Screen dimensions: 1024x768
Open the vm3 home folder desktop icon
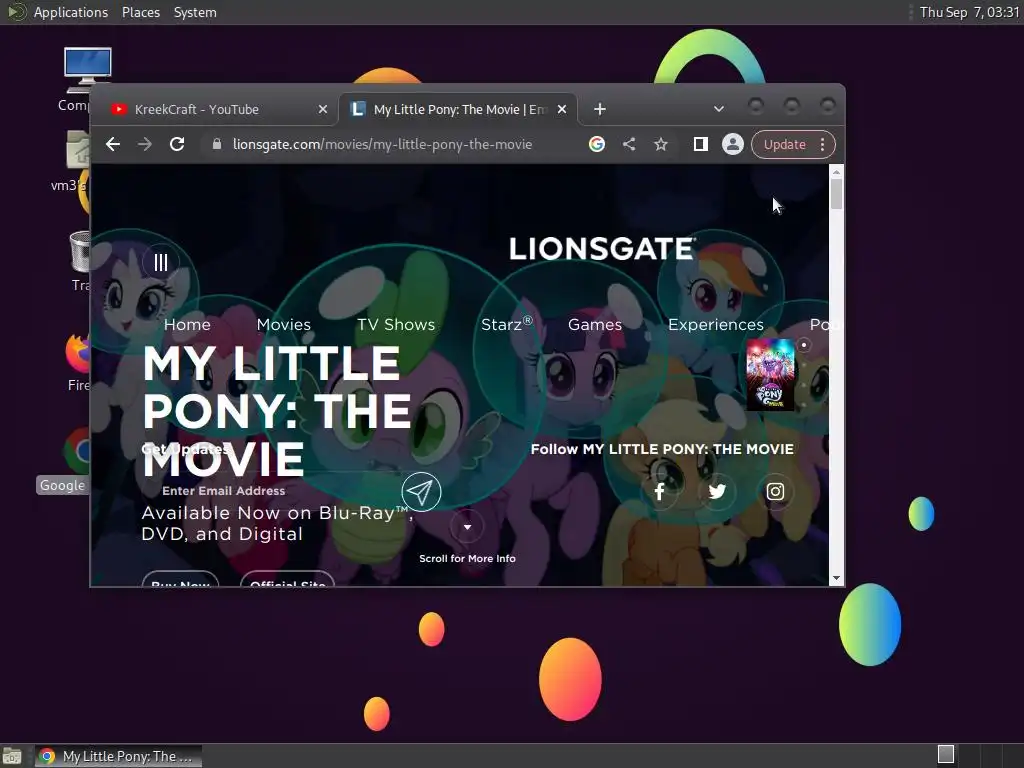tap(78, 150)
